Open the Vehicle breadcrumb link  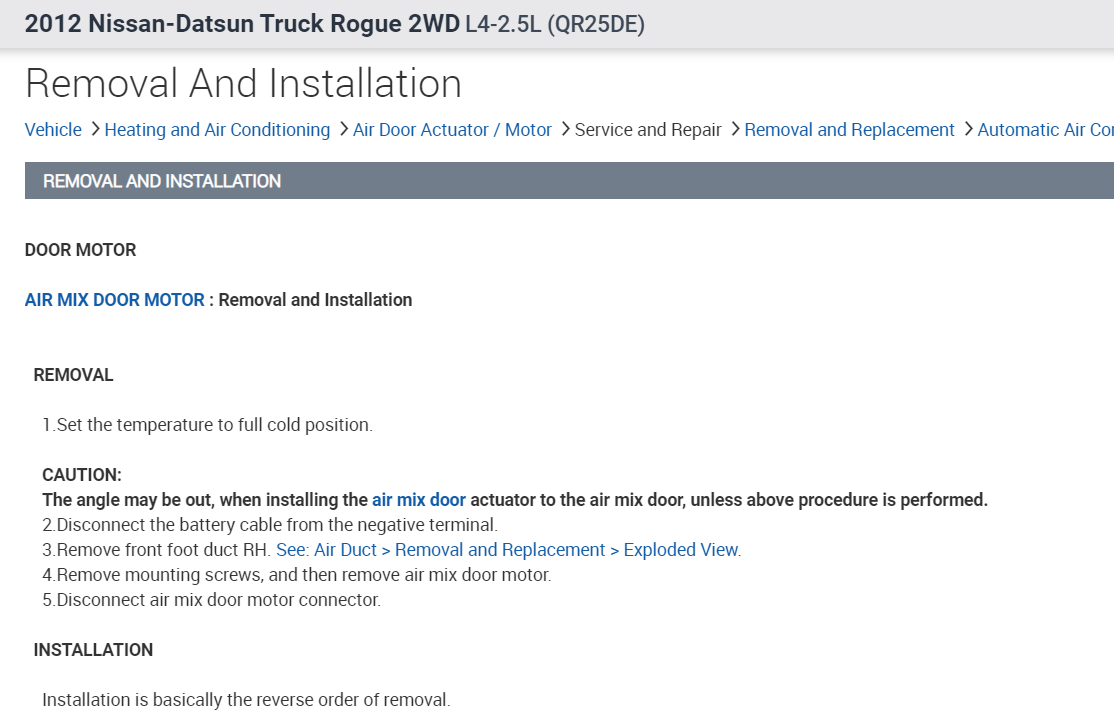click(x=53, y=130)
